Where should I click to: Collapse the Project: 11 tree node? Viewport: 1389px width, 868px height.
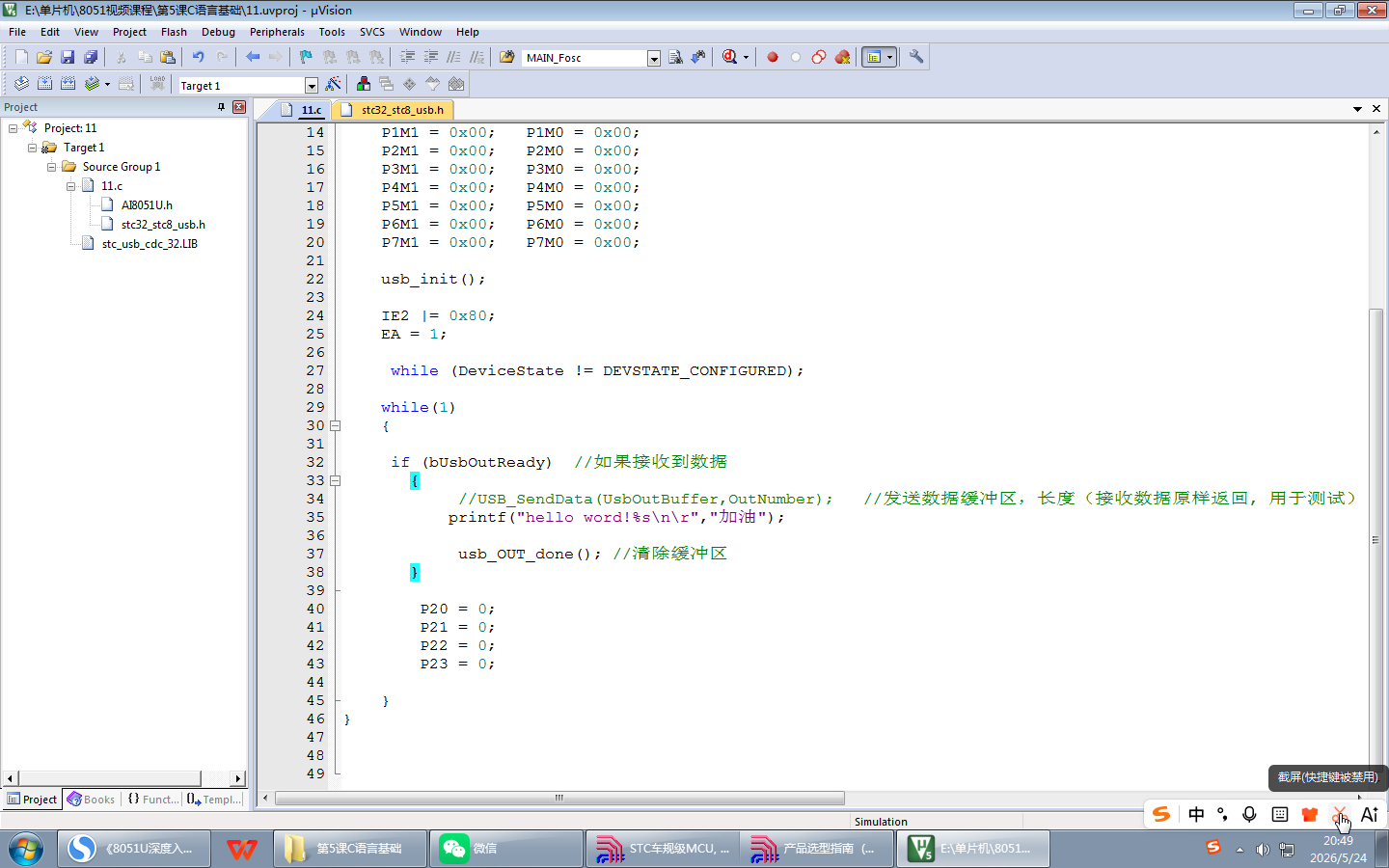[13, 128]
